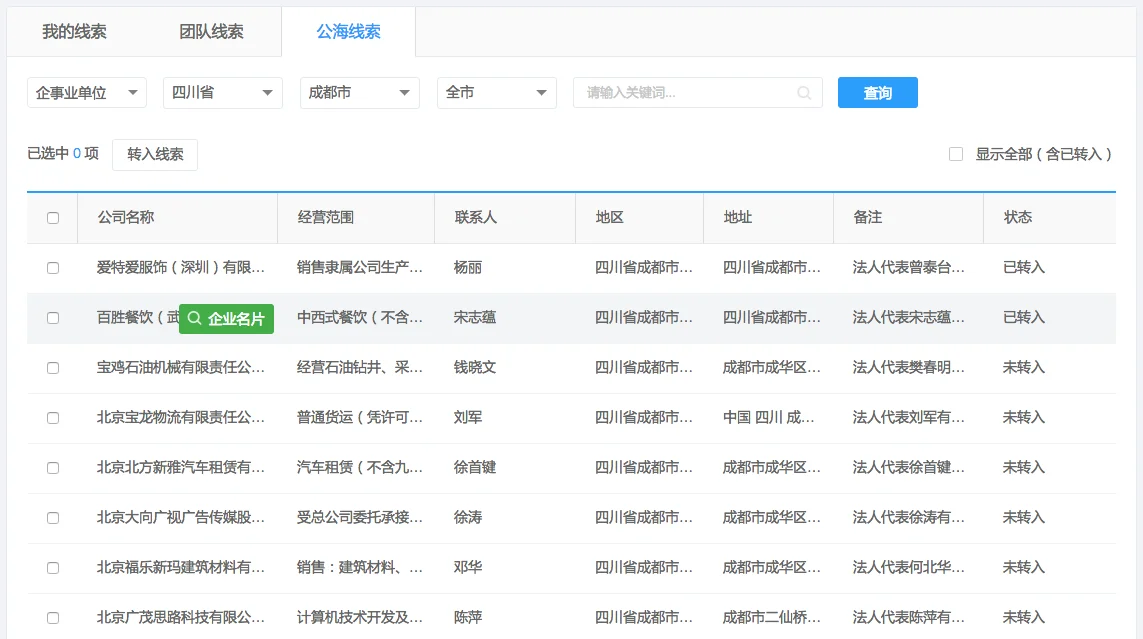Click inside the 请输入关键词 input field
The height and width of the screenshot is (639, 1143).
click(680, 92)
